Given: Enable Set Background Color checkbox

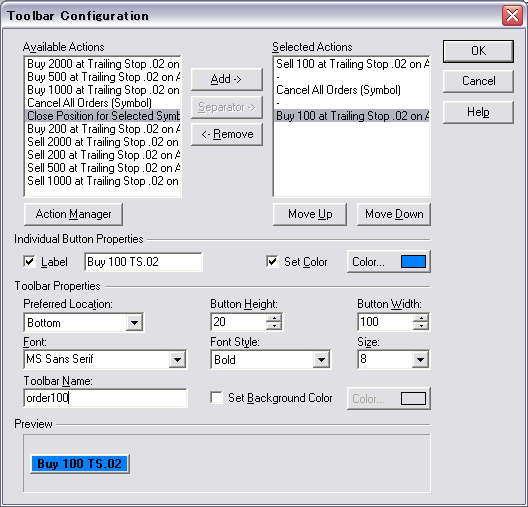Looking at the screenshot, I should pos(216,398).
